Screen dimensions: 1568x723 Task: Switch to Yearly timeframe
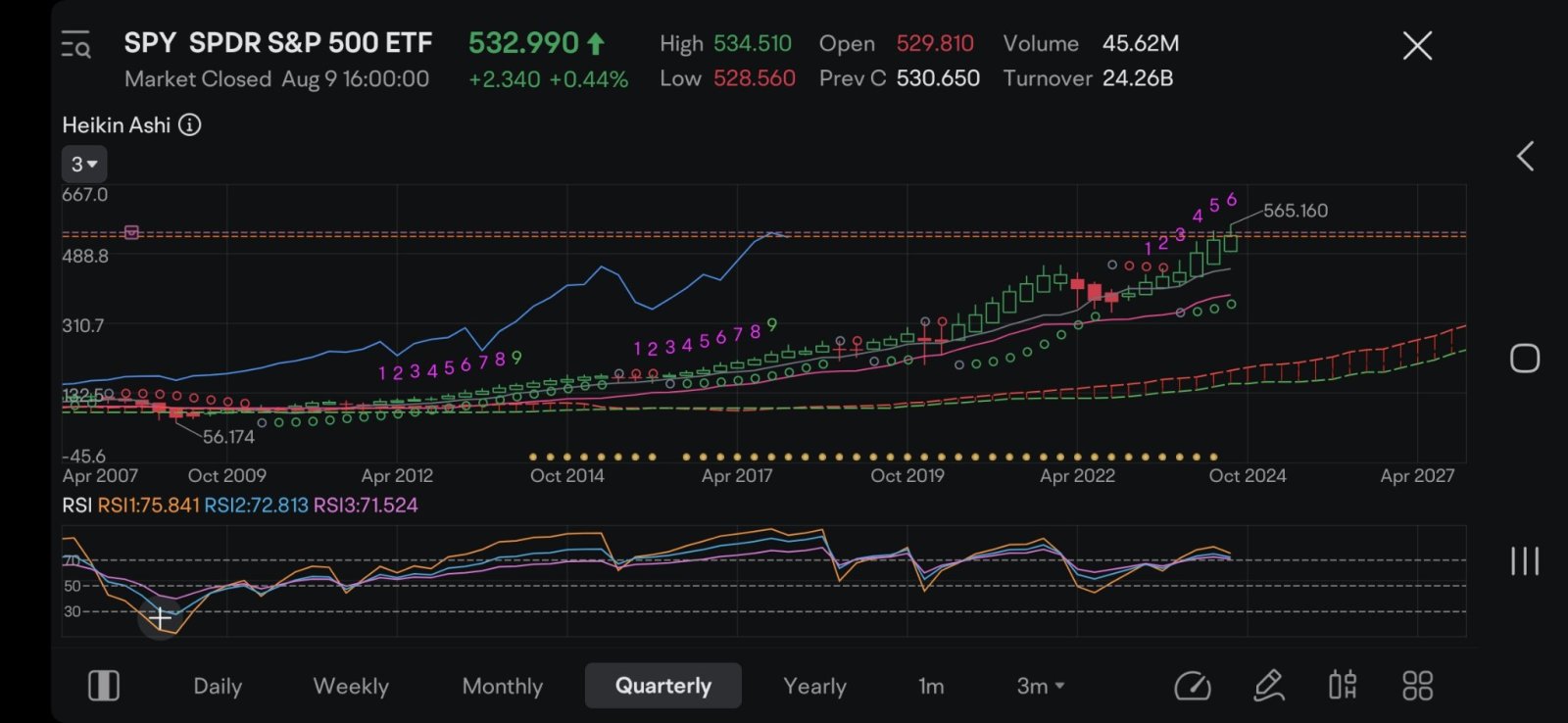[815, 686]
